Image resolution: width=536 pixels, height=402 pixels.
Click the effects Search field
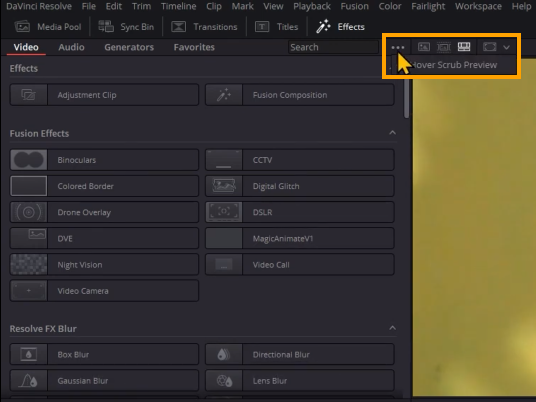333,47
